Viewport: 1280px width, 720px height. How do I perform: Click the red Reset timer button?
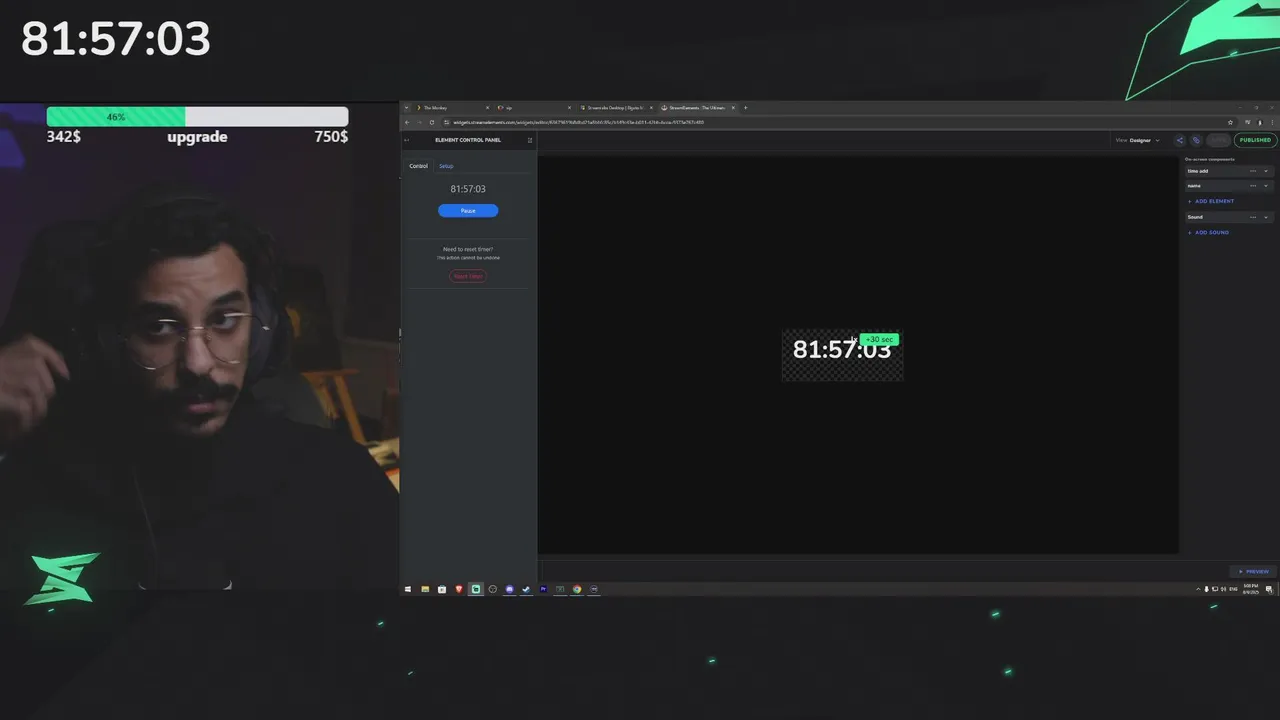coord(468,276)
